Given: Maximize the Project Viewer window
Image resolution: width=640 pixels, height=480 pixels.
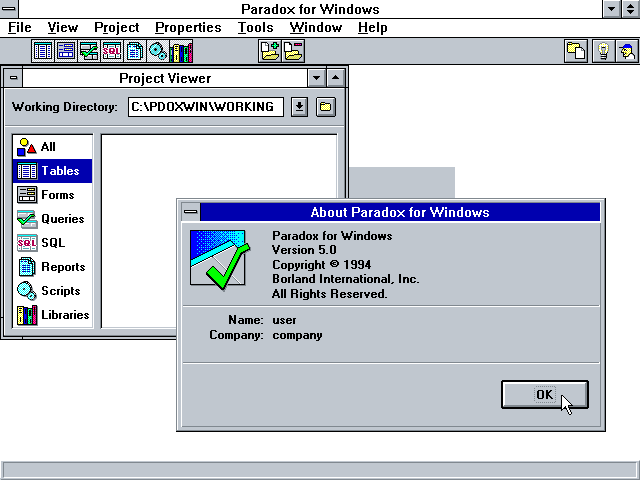Looking at the screenshot, I should tap(336, 78).
